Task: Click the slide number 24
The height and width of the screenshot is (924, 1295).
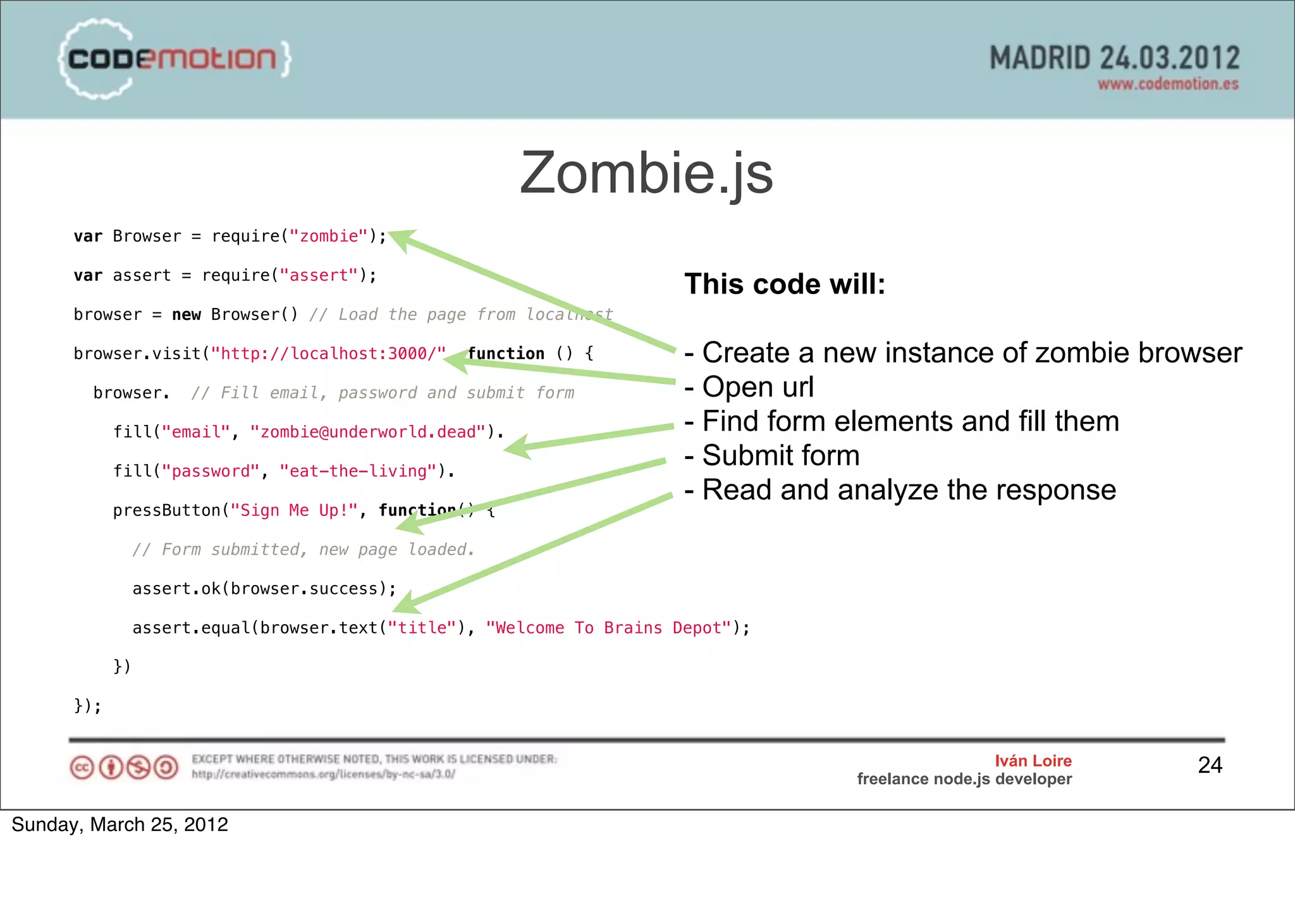Action: point(1210,765)
